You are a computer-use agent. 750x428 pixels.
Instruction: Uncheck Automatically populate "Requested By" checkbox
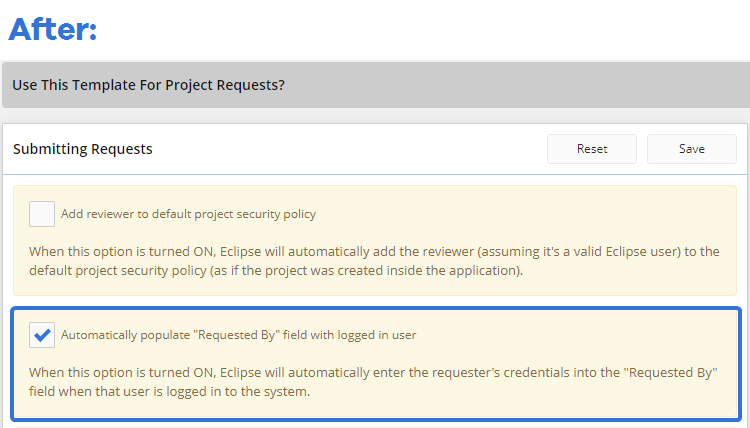tap(42, 335)
